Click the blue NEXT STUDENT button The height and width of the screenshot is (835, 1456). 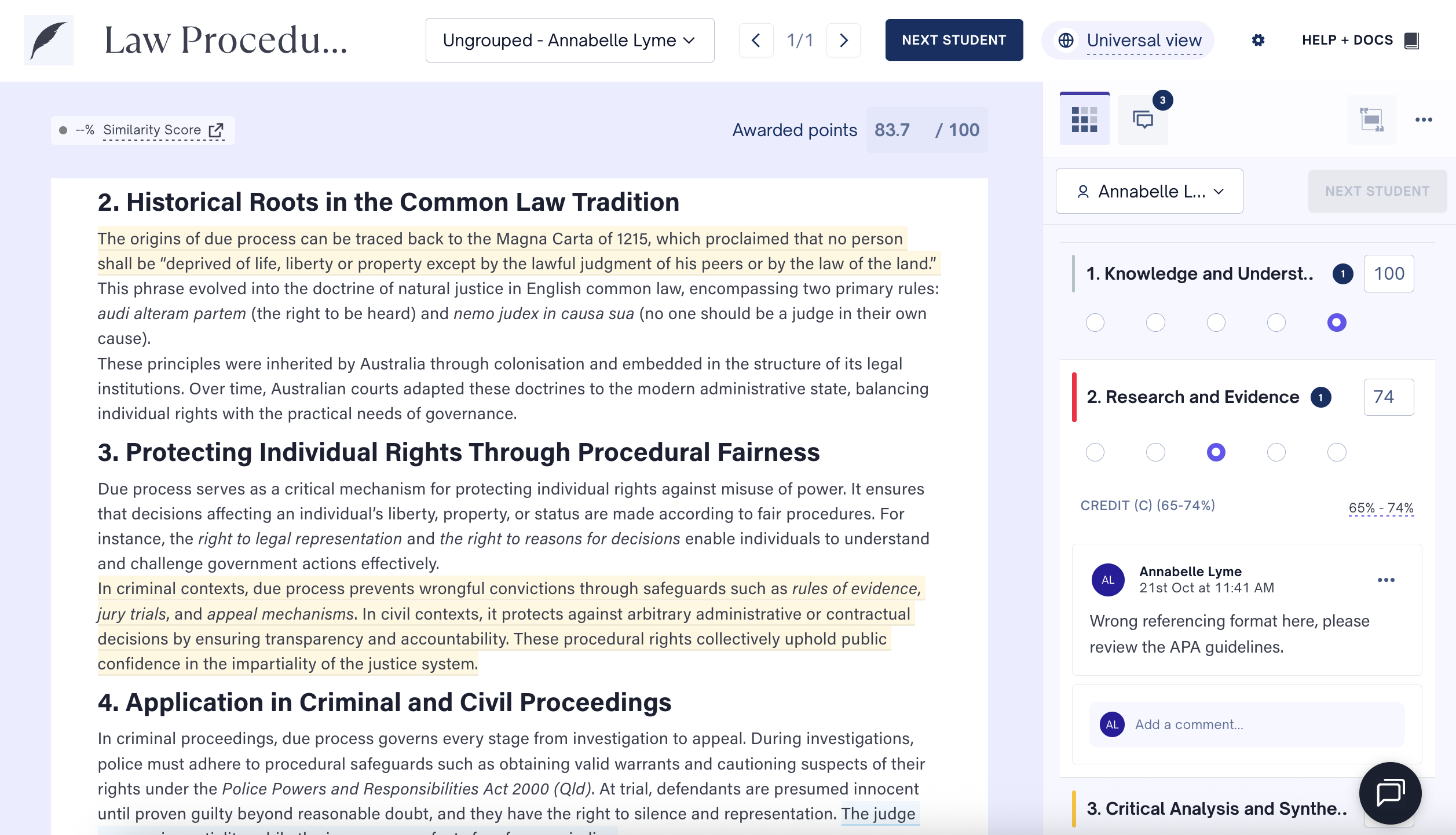pos(953,40)
